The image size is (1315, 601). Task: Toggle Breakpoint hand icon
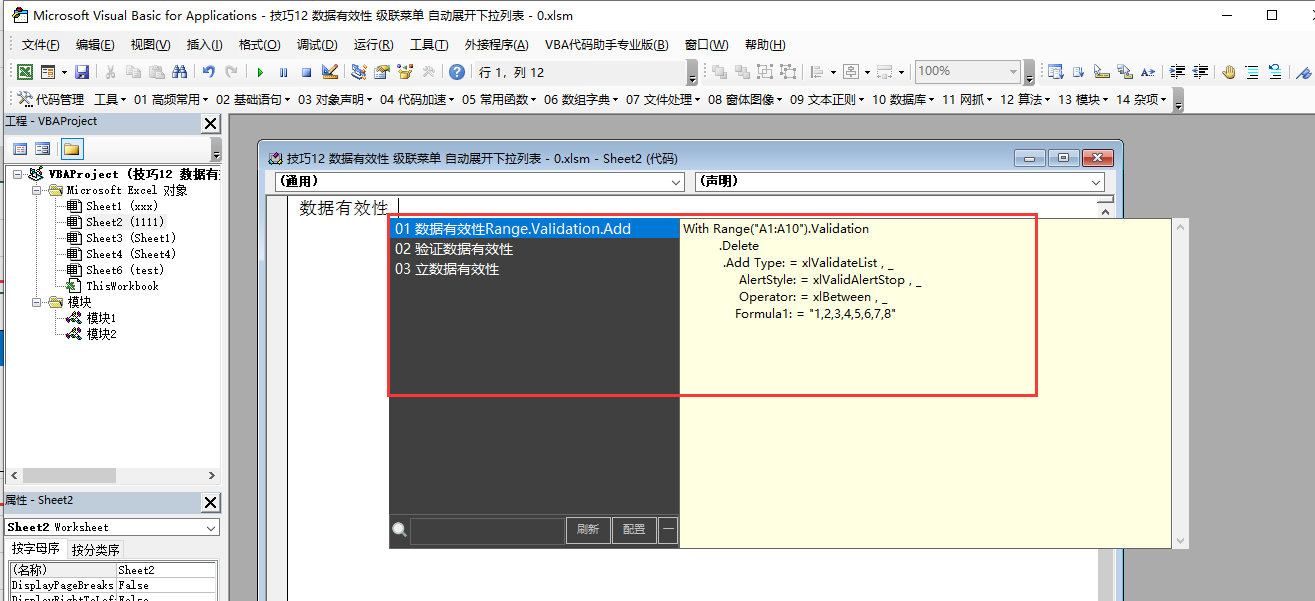point(1228,72)
